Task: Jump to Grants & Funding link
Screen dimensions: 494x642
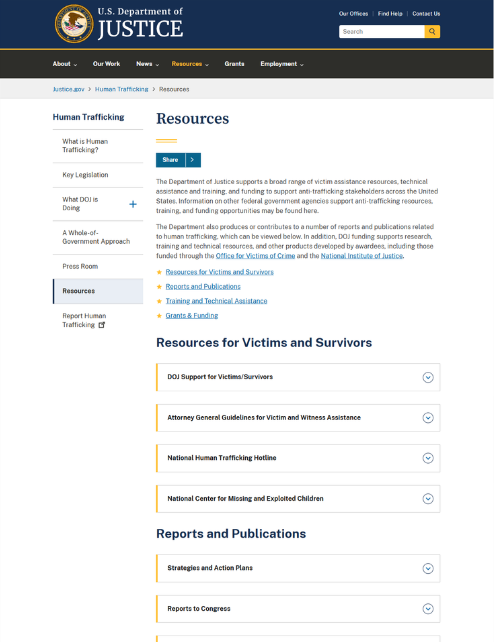Action: [x=192, y=316]
